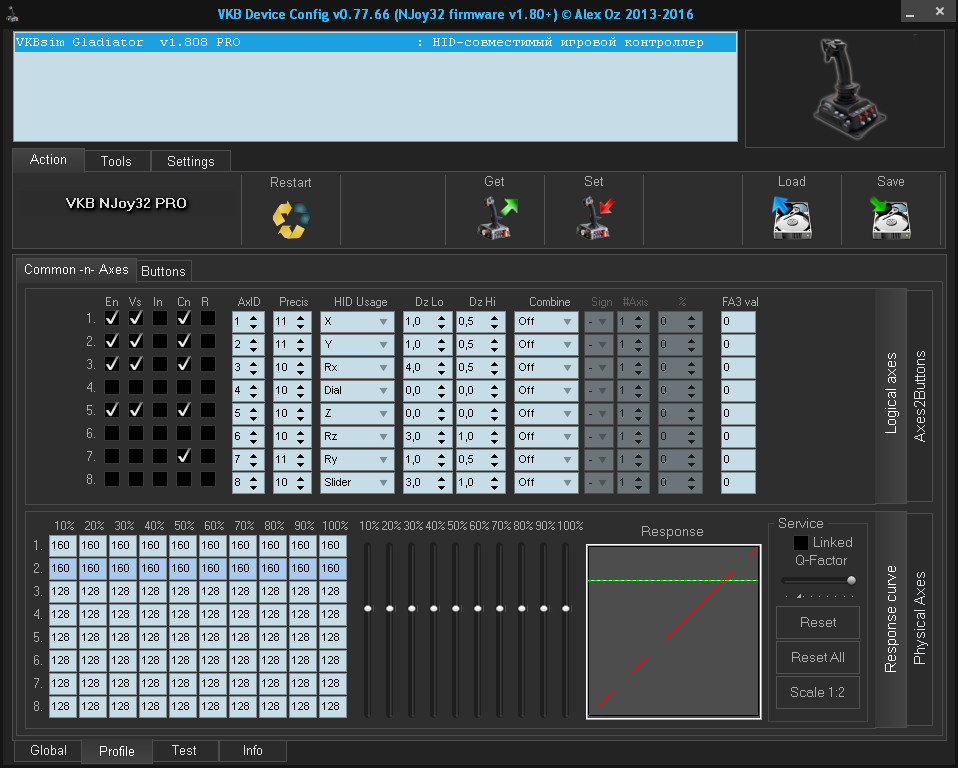This screenshot has width=958, height=768.
Task: Switch to the Settings tab
Action: tap(191, 161)
